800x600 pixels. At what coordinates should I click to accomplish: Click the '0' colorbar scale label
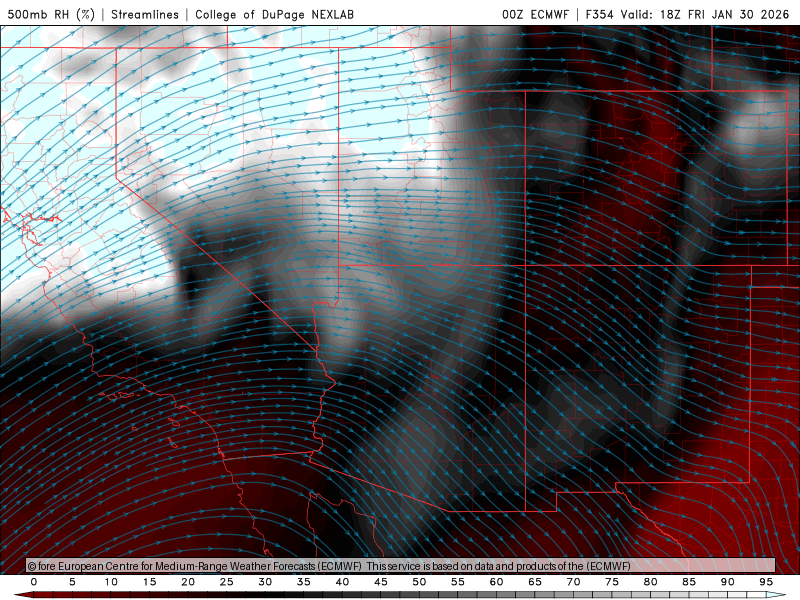[x=34, y=582]
